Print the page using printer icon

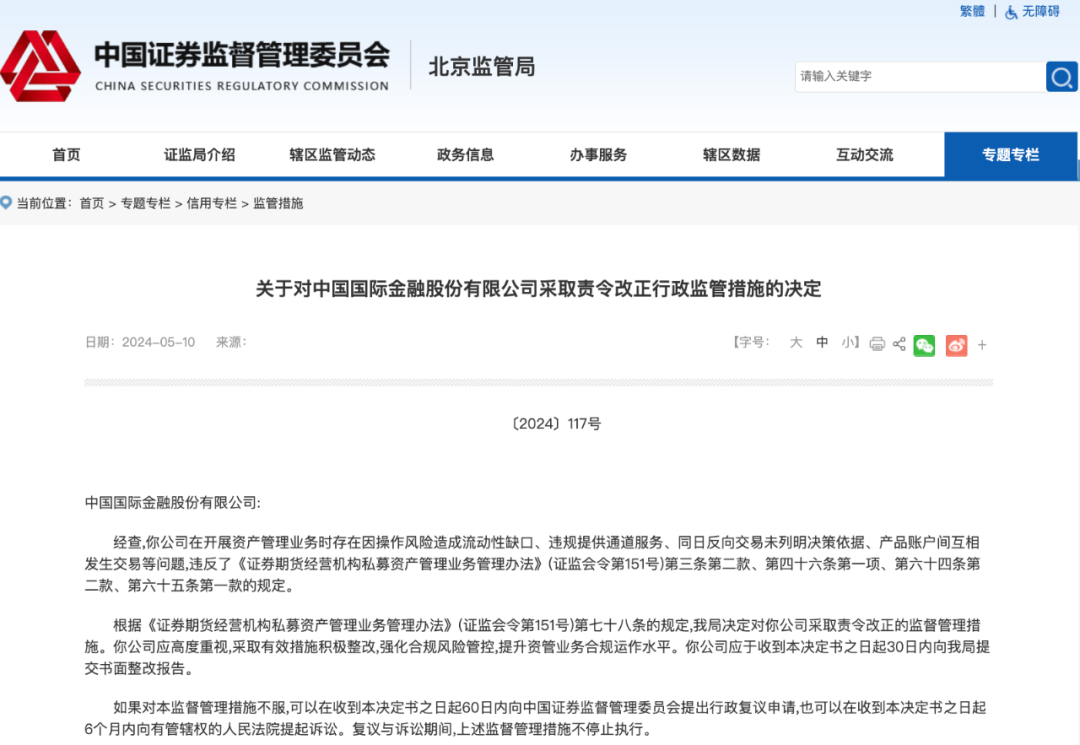point(877,344)
